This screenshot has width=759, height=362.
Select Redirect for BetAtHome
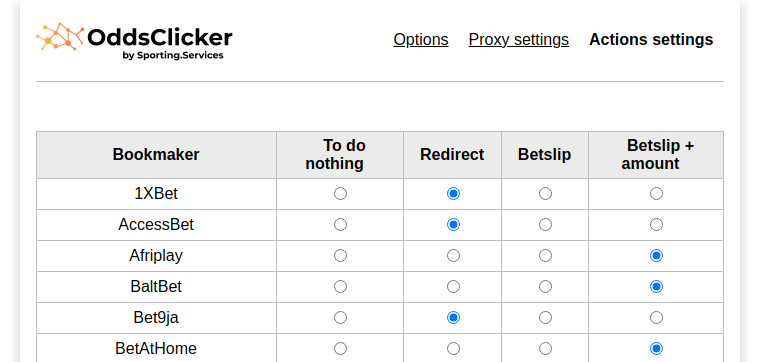(x=453, y=348)
